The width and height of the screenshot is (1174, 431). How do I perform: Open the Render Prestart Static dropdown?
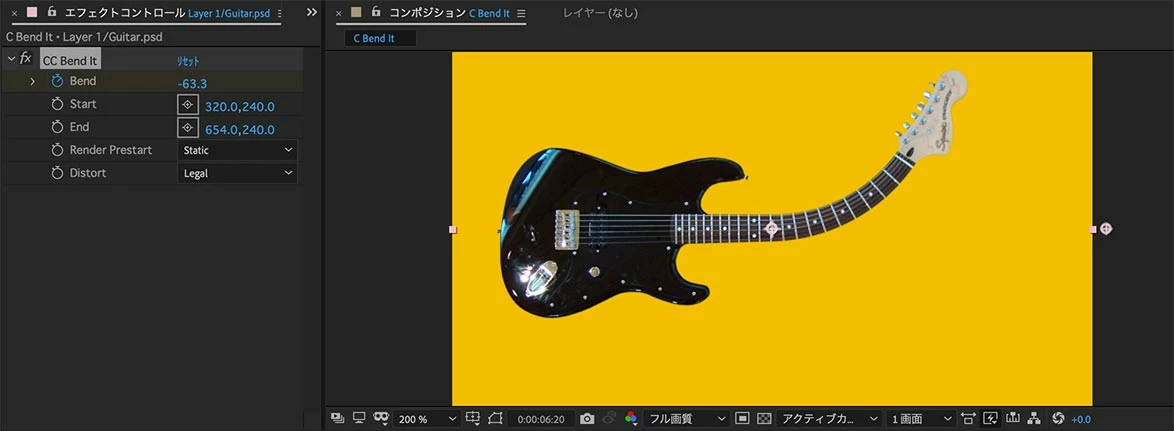(x=237, y=150)
